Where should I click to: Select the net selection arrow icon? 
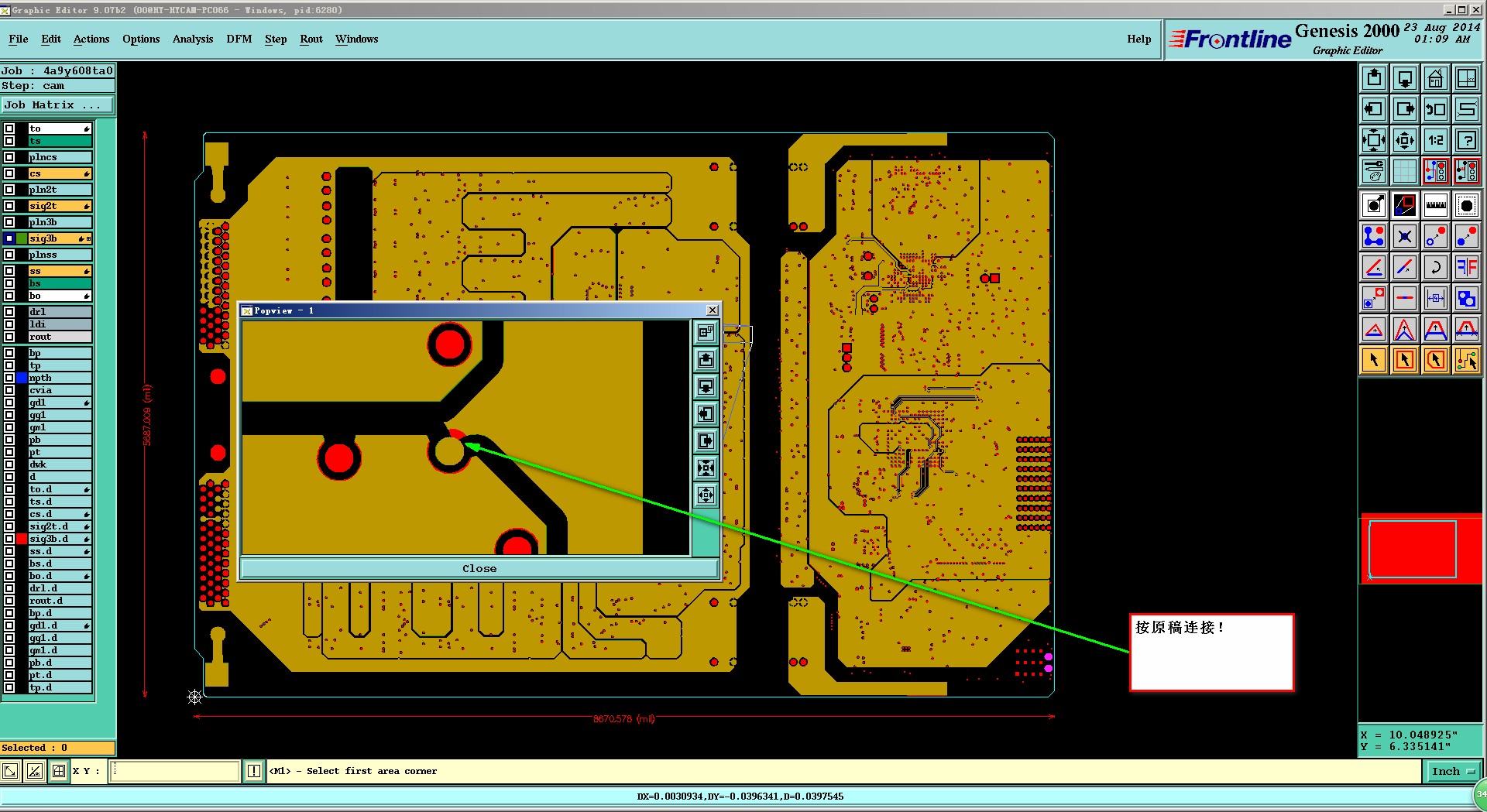(x=1467, y=360)
